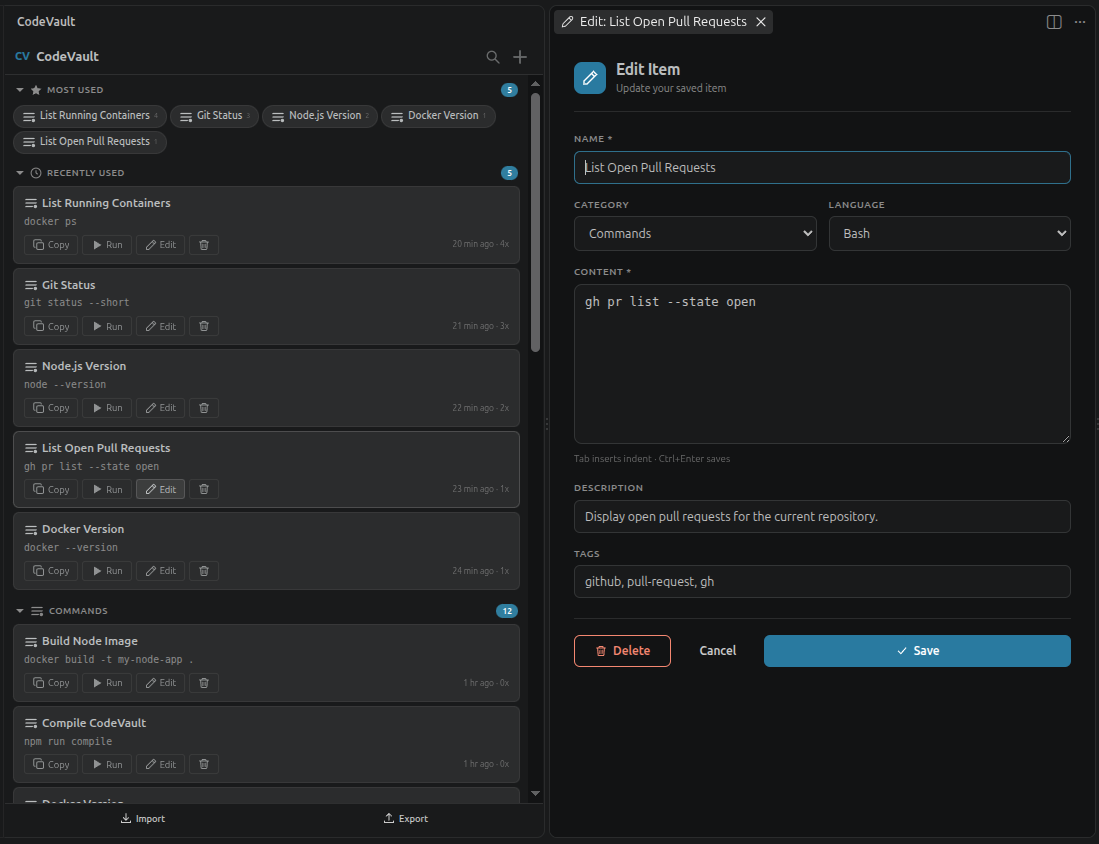The image size is (1099, 844).
Task: Close the Edit: List Open Pull Requests tab
Action: click(760, 22)
